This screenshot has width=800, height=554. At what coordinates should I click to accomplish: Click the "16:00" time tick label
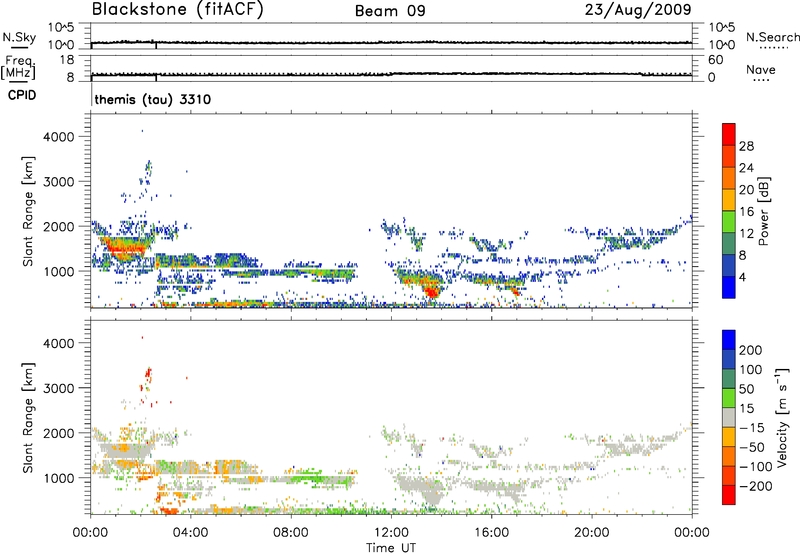coord(491,533)
